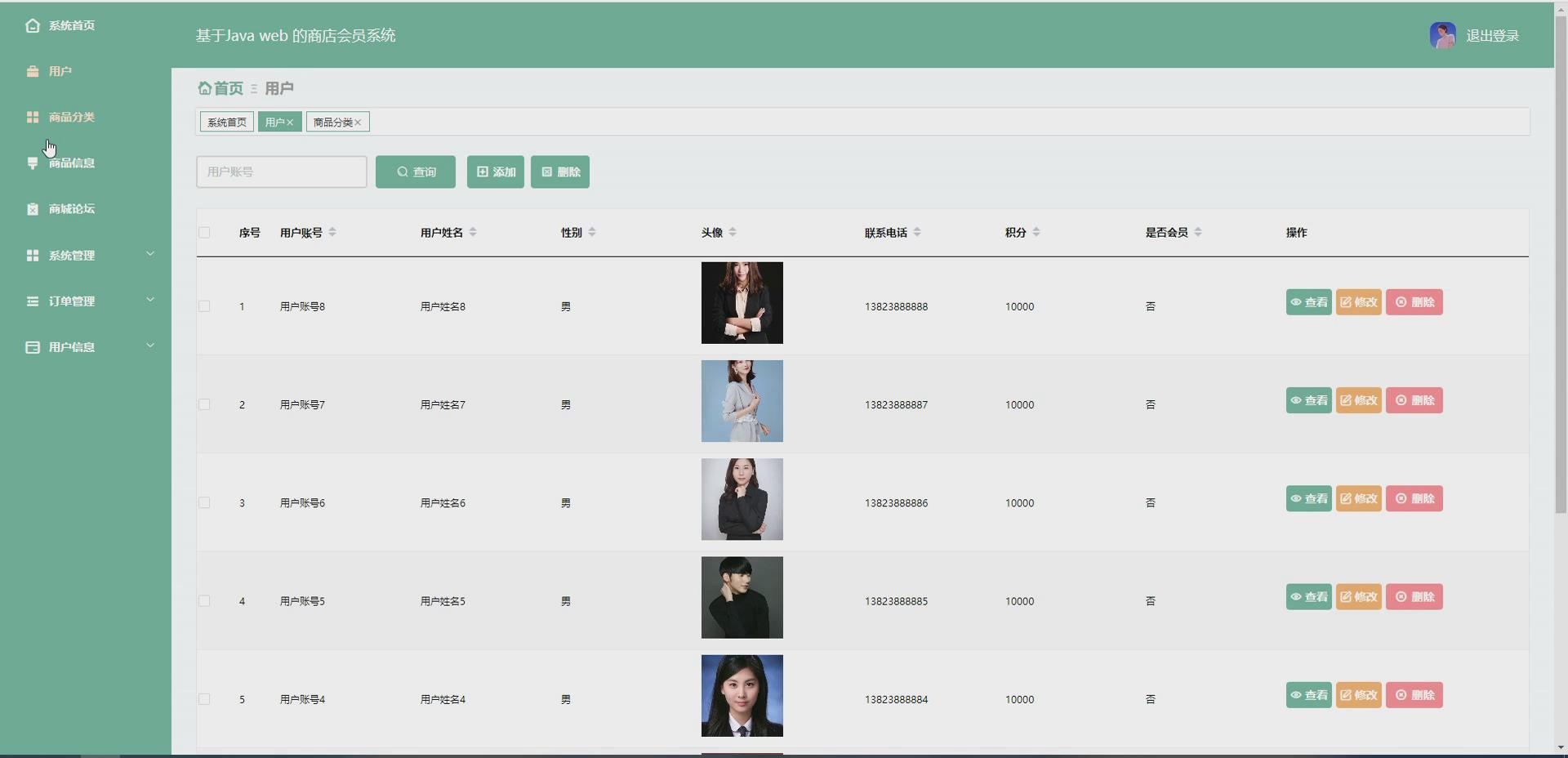Click the list icon beside 订单管理
Screen dimensions: 1568x758
(x=33, y=301)
